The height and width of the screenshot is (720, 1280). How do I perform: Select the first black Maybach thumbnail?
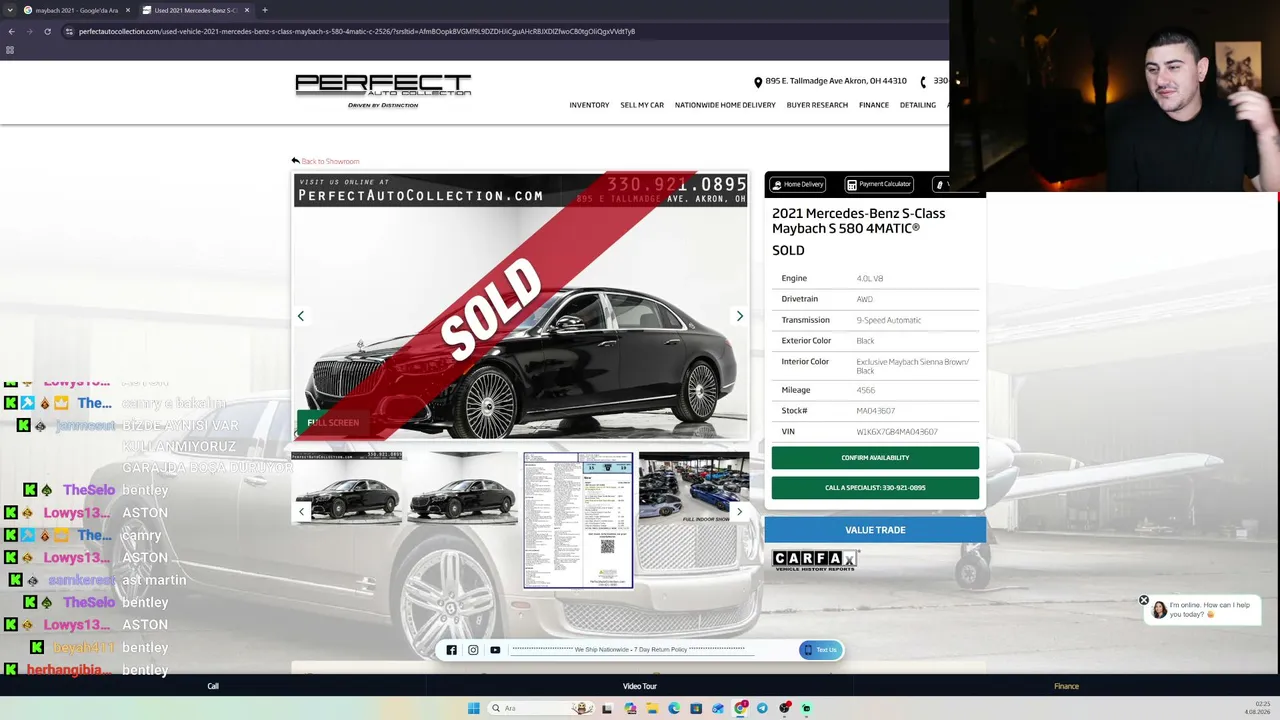point(347,487)
